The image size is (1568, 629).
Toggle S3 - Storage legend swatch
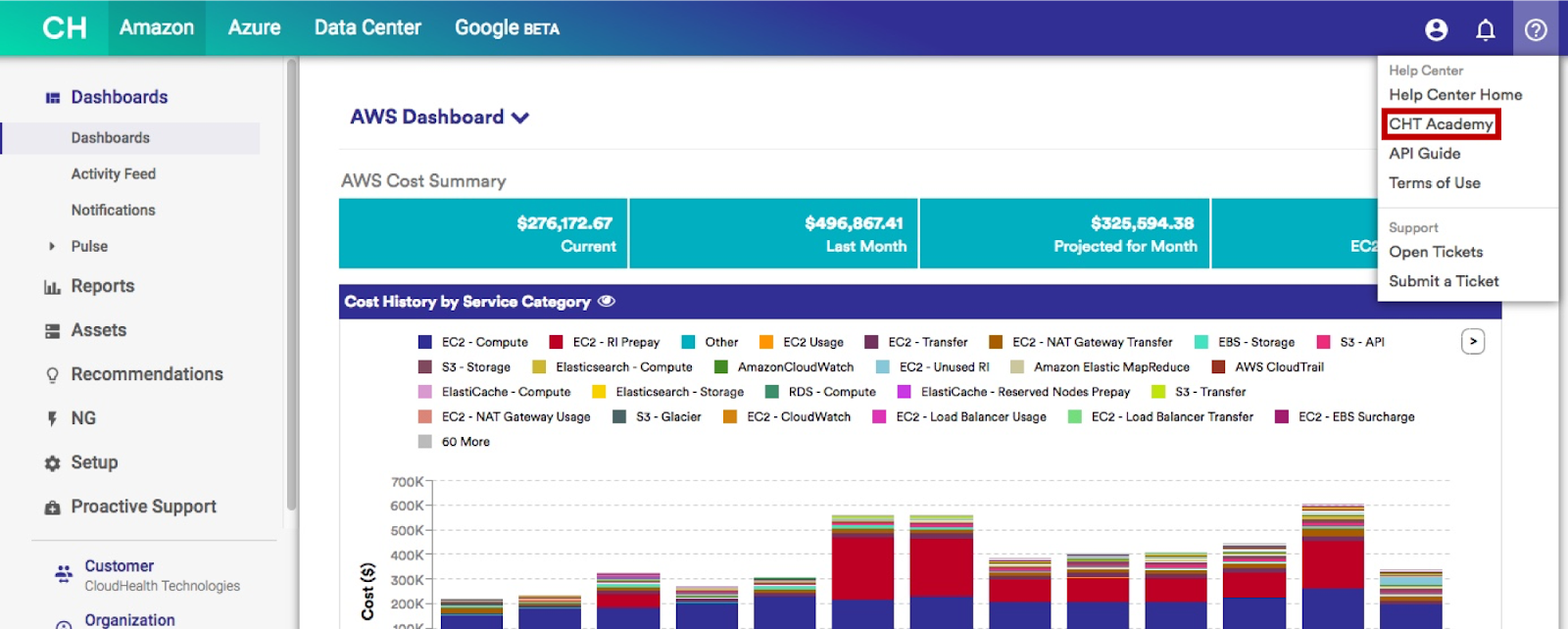425,367
